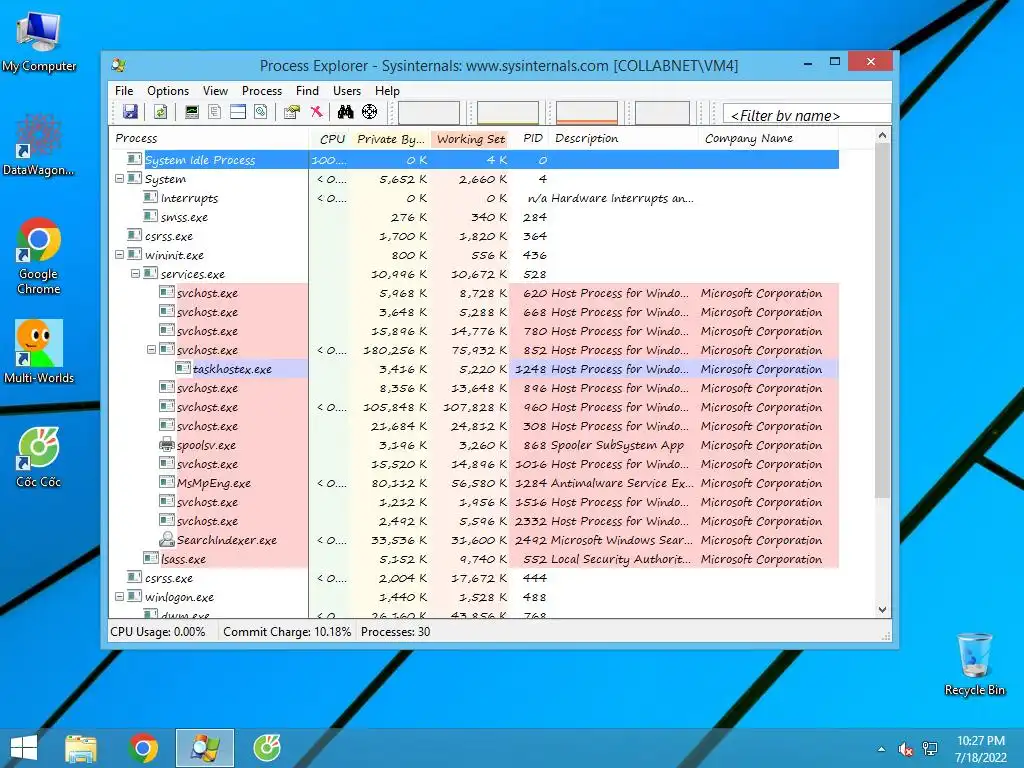Collapse the winlogon.exe tree node
1024x768 pixels.
tap(120, 596)
